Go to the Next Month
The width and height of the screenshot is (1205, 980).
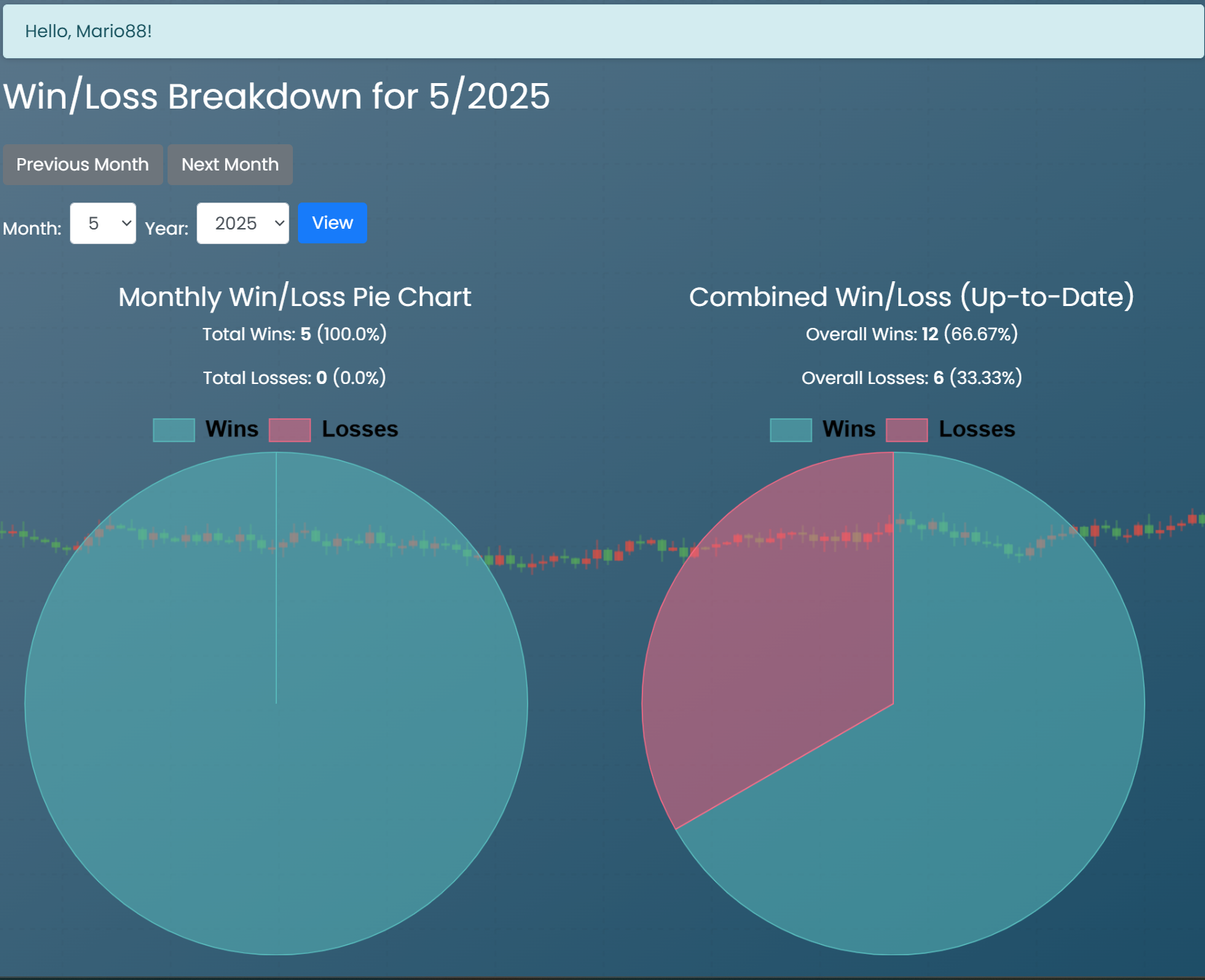point(229,165)
